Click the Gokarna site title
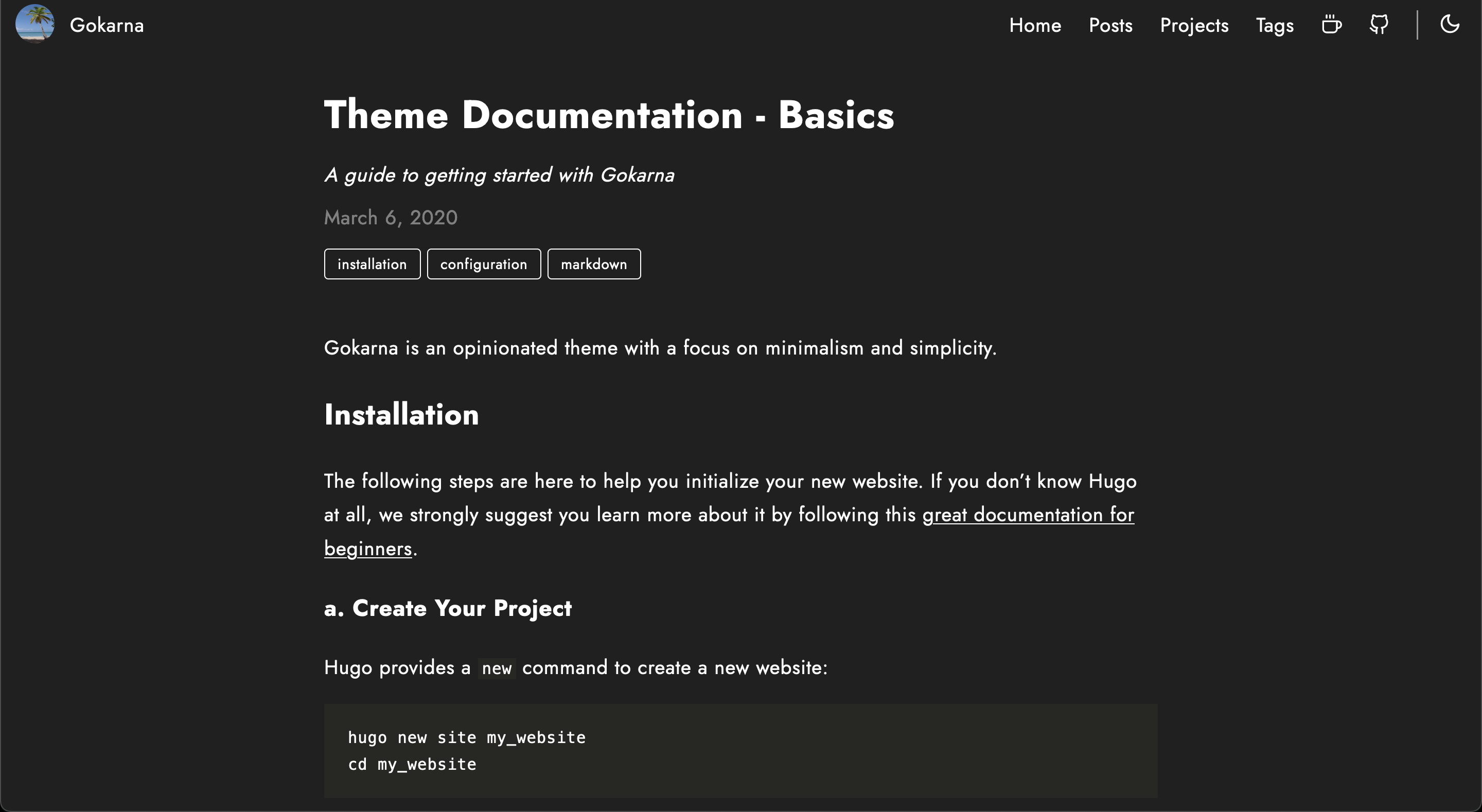The width and height of the screenshot is (1482, 812). (107, 25)
